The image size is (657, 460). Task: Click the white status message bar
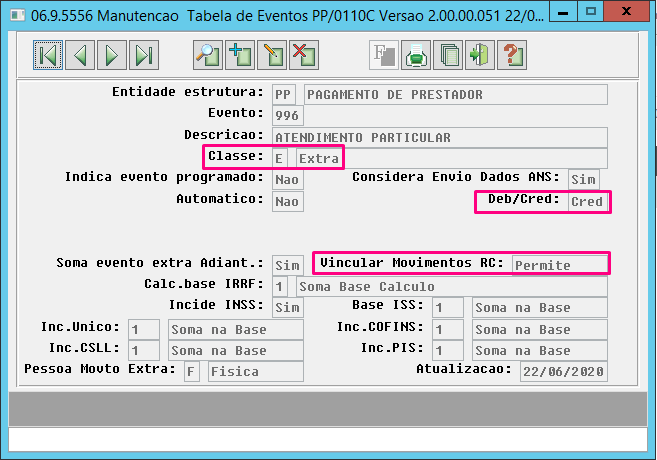pyautogui.click(x=328, y=439)
